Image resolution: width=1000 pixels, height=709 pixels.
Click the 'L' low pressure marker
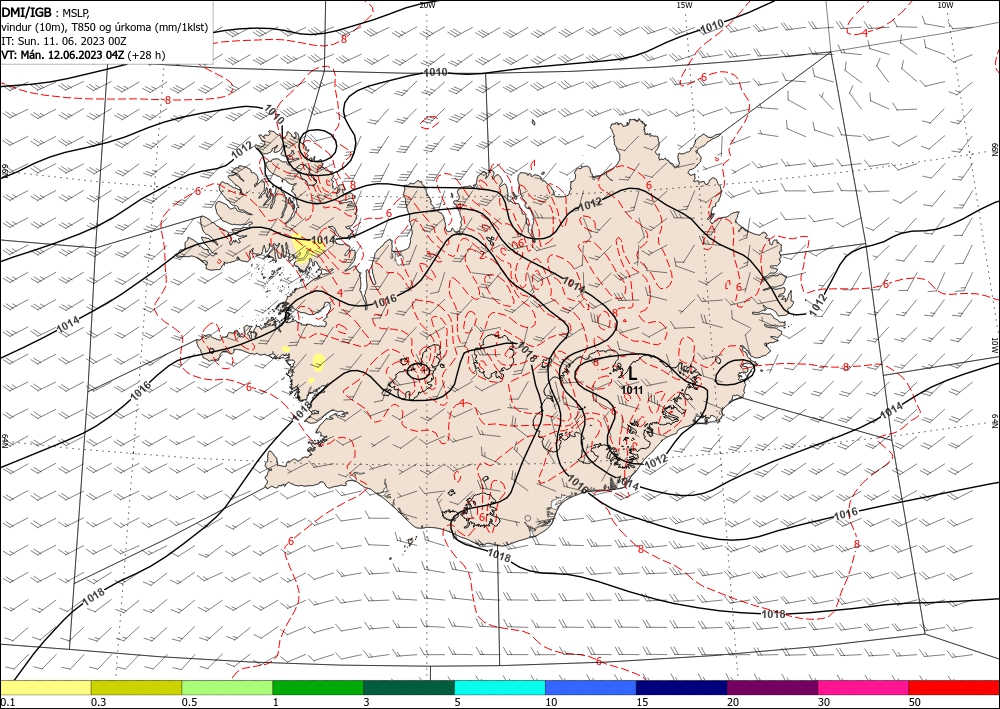pyautogui.click(x=632, y=374)
